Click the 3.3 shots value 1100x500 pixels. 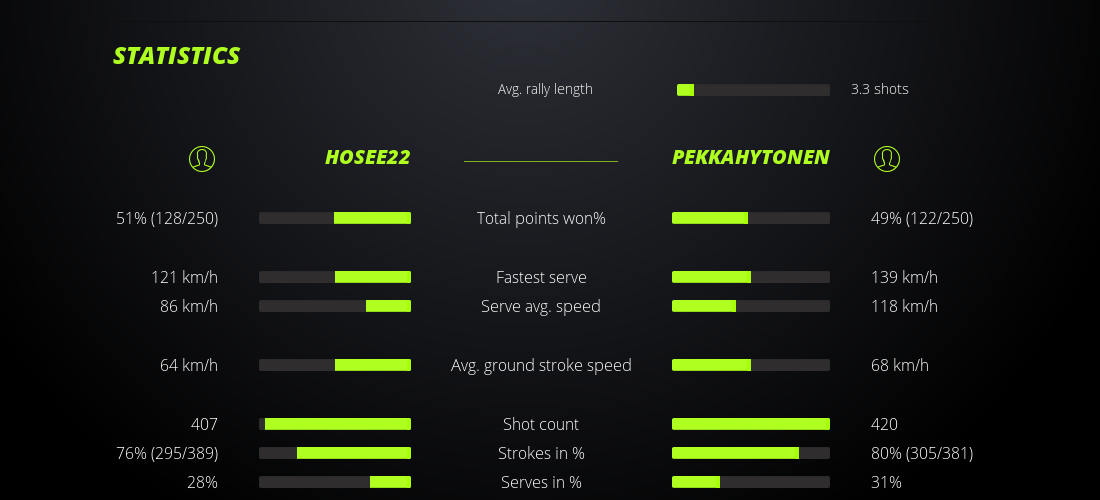coord(880,89)
